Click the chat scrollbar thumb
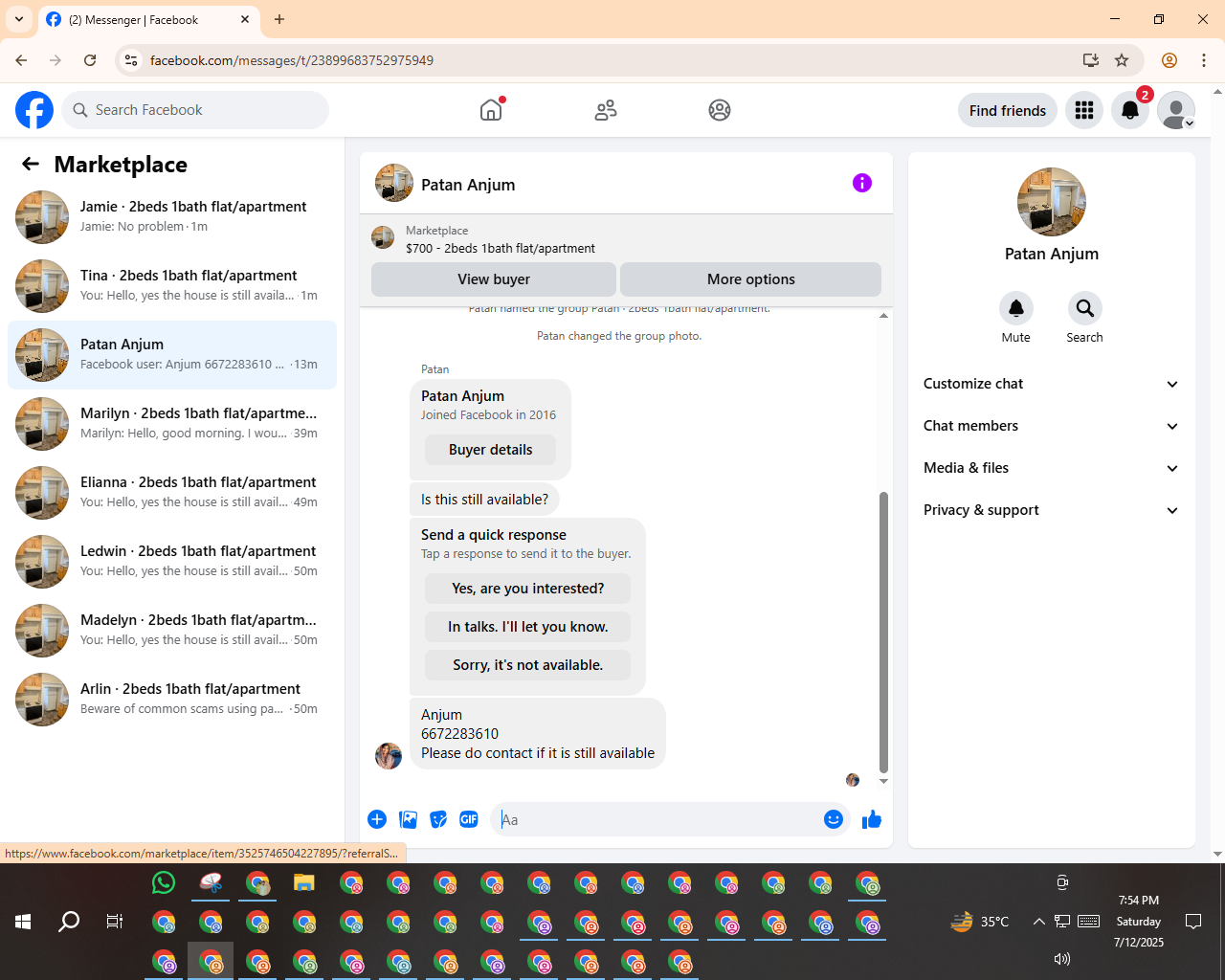The image size is (1225, 980). 883,632
